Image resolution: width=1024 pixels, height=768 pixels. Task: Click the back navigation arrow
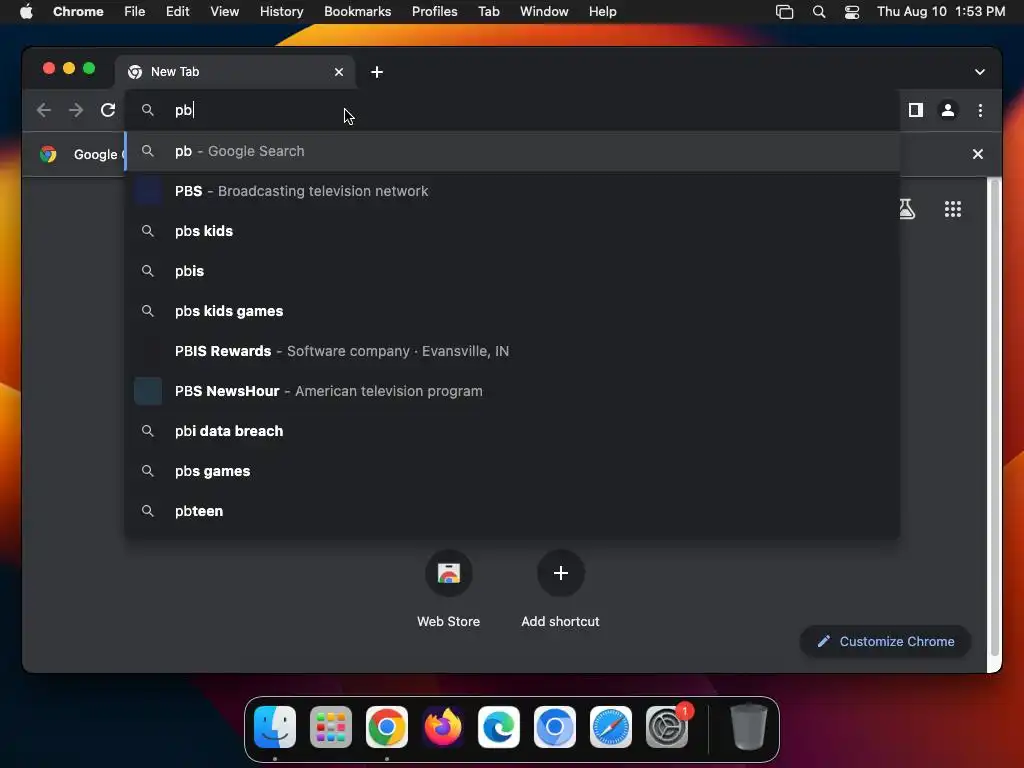pyautogui.click(x=44, y=110)
